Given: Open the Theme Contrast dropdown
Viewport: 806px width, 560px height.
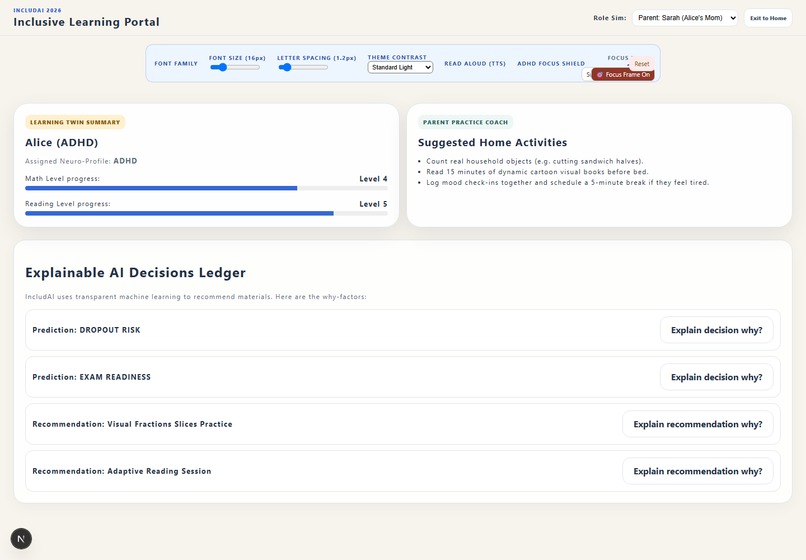Looking at the screenshot, I should click(x=400, y=67).
